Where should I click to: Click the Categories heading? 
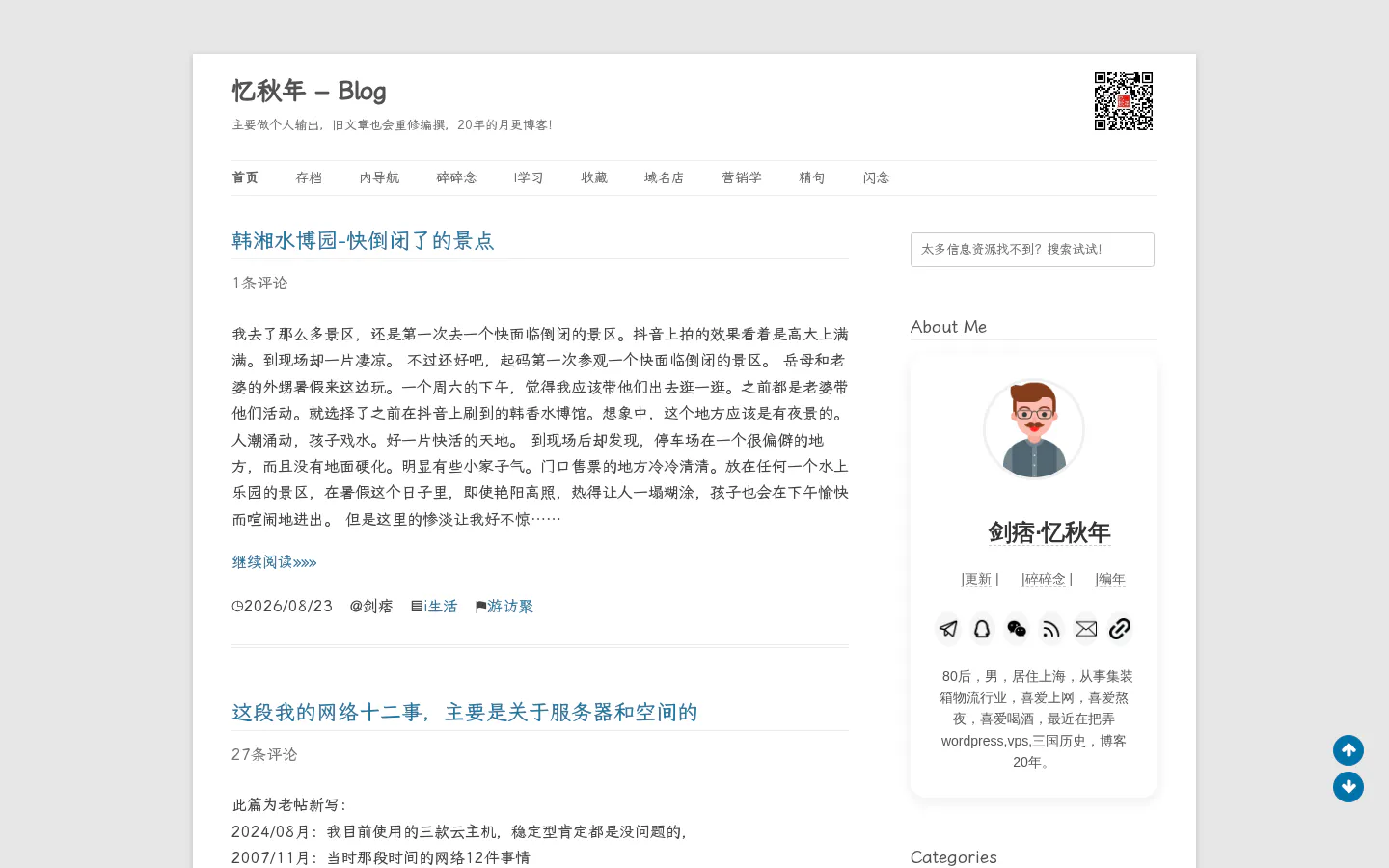(x=954, y=857)
